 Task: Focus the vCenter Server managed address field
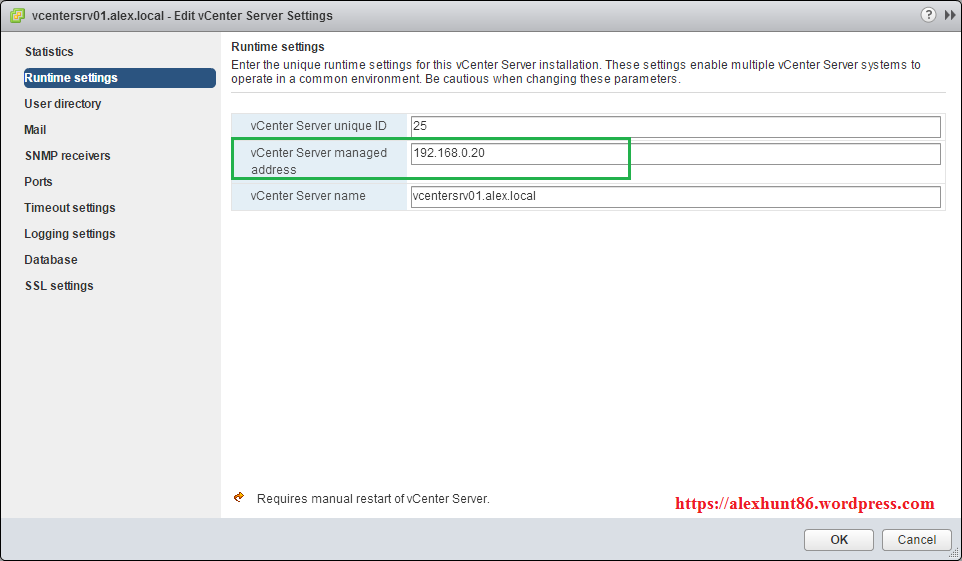click(675, 154)
